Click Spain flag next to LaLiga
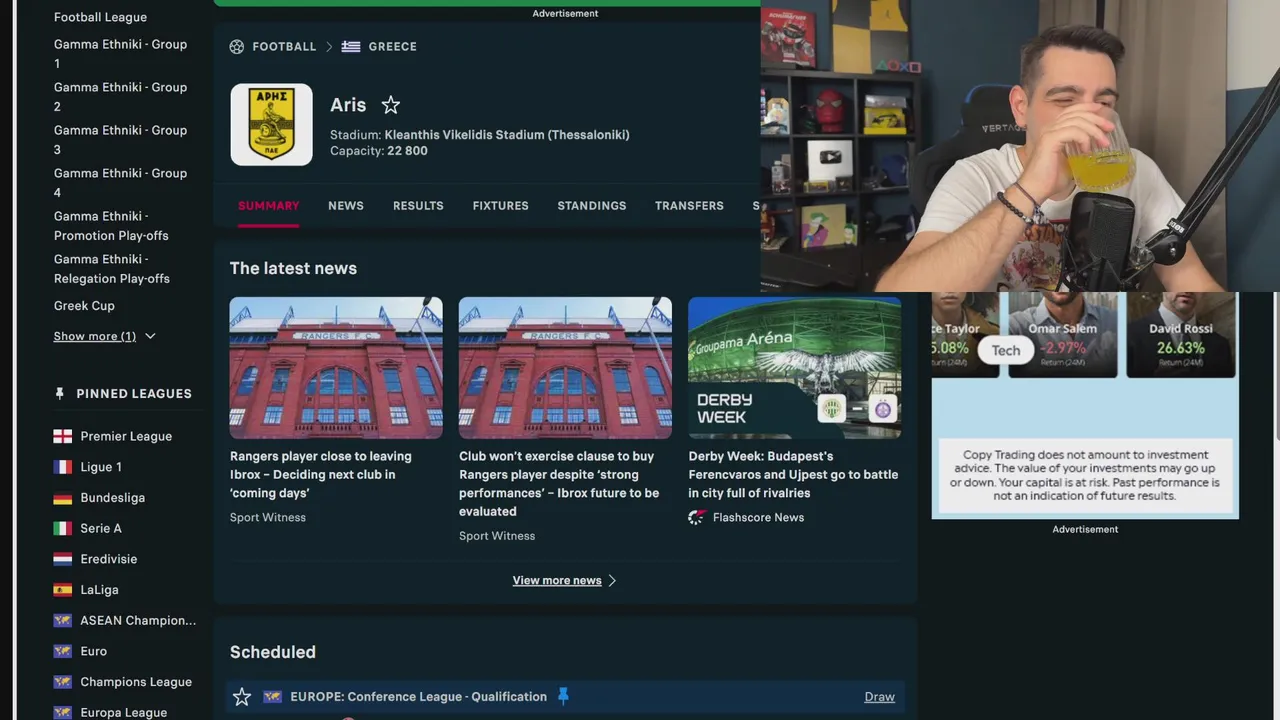This screenshot has width=1280, height=720. (x=63, y=590)
